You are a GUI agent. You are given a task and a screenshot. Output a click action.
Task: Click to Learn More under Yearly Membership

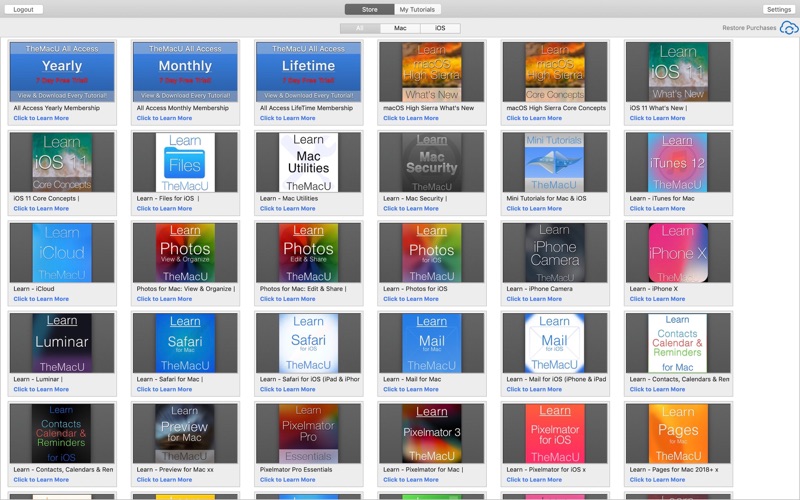[41, 118]
